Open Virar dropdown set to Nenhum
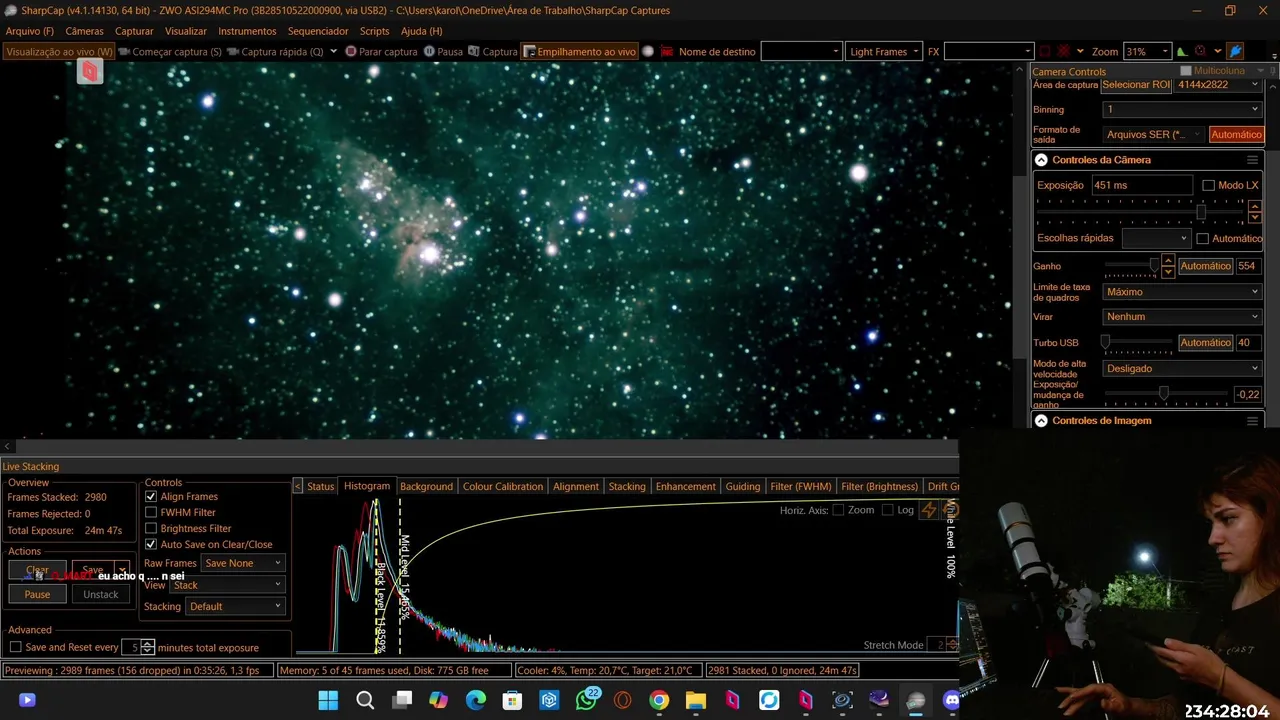 (x=1183, y=316)
